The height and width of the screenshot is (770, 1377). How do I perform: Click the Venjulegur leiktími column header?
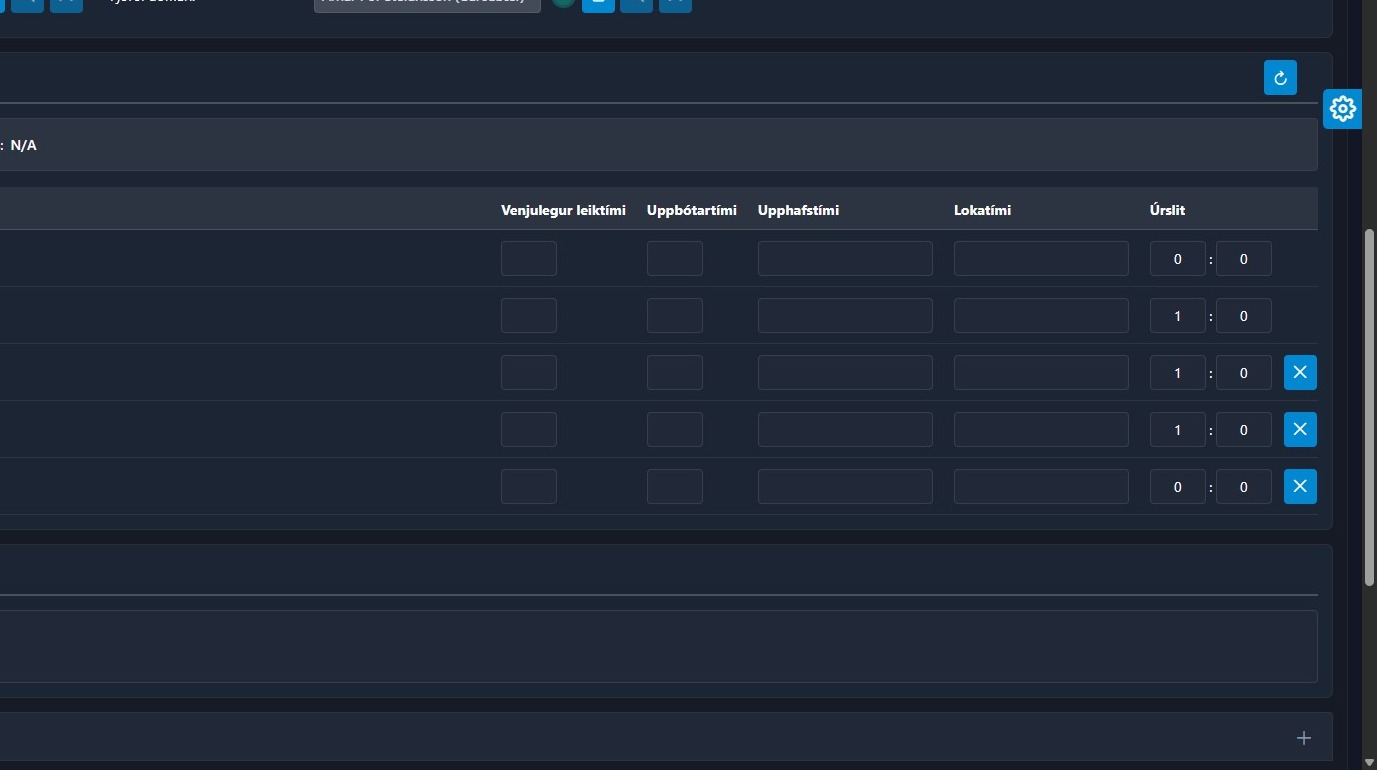[x=563, y=210]
